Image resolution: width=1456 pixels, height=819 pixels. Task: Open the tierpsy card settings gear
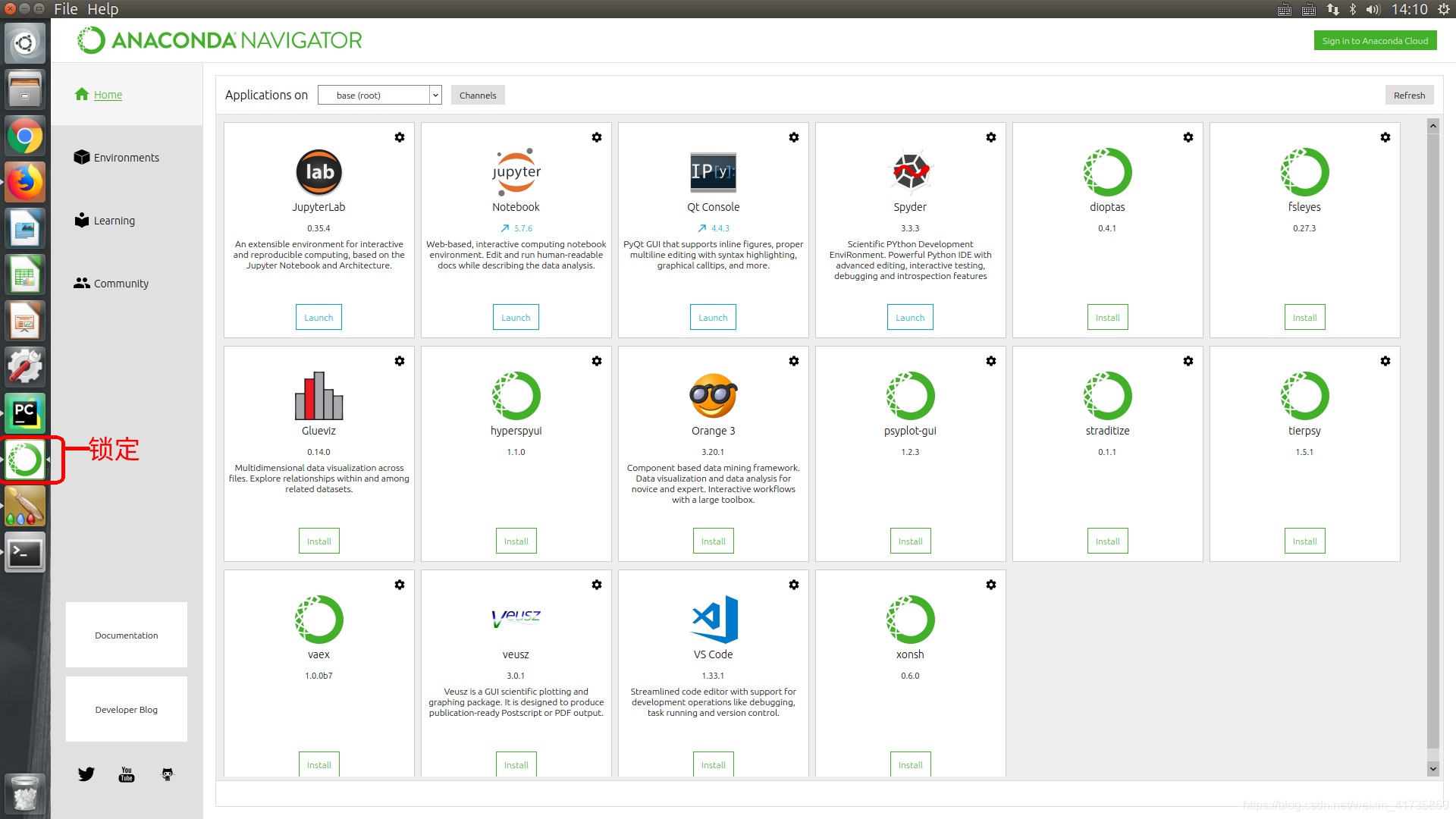click(x=1385, y=361)
